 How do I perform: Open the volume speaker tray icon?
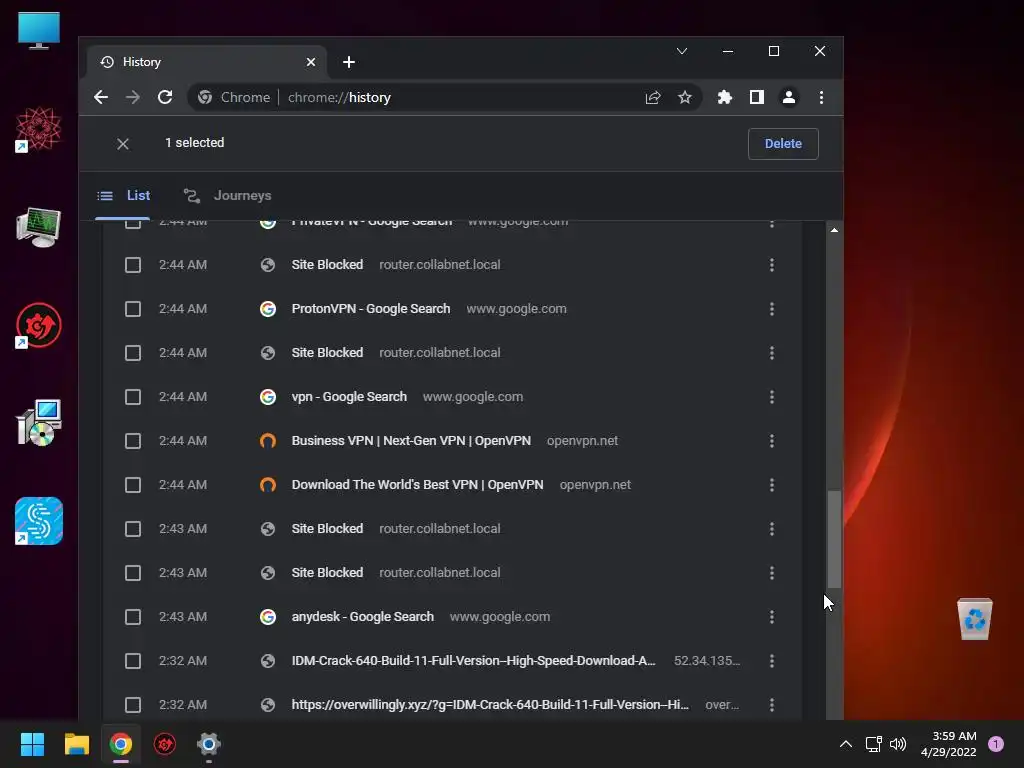click(x=898, y=744)
